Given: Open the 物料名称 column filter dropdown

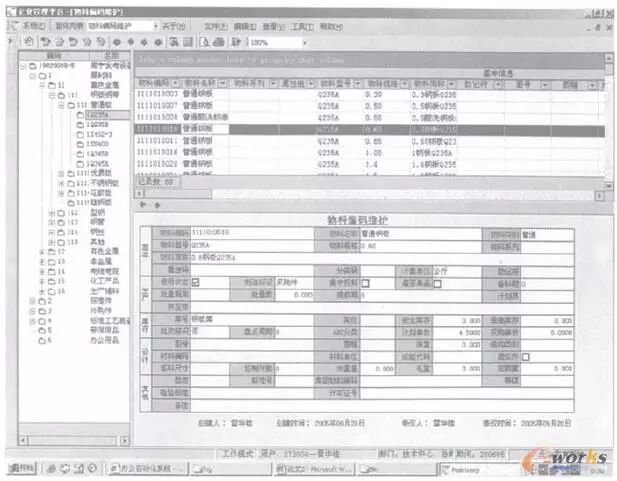Looking at the screenshot, I should click(x=223, y=84).
